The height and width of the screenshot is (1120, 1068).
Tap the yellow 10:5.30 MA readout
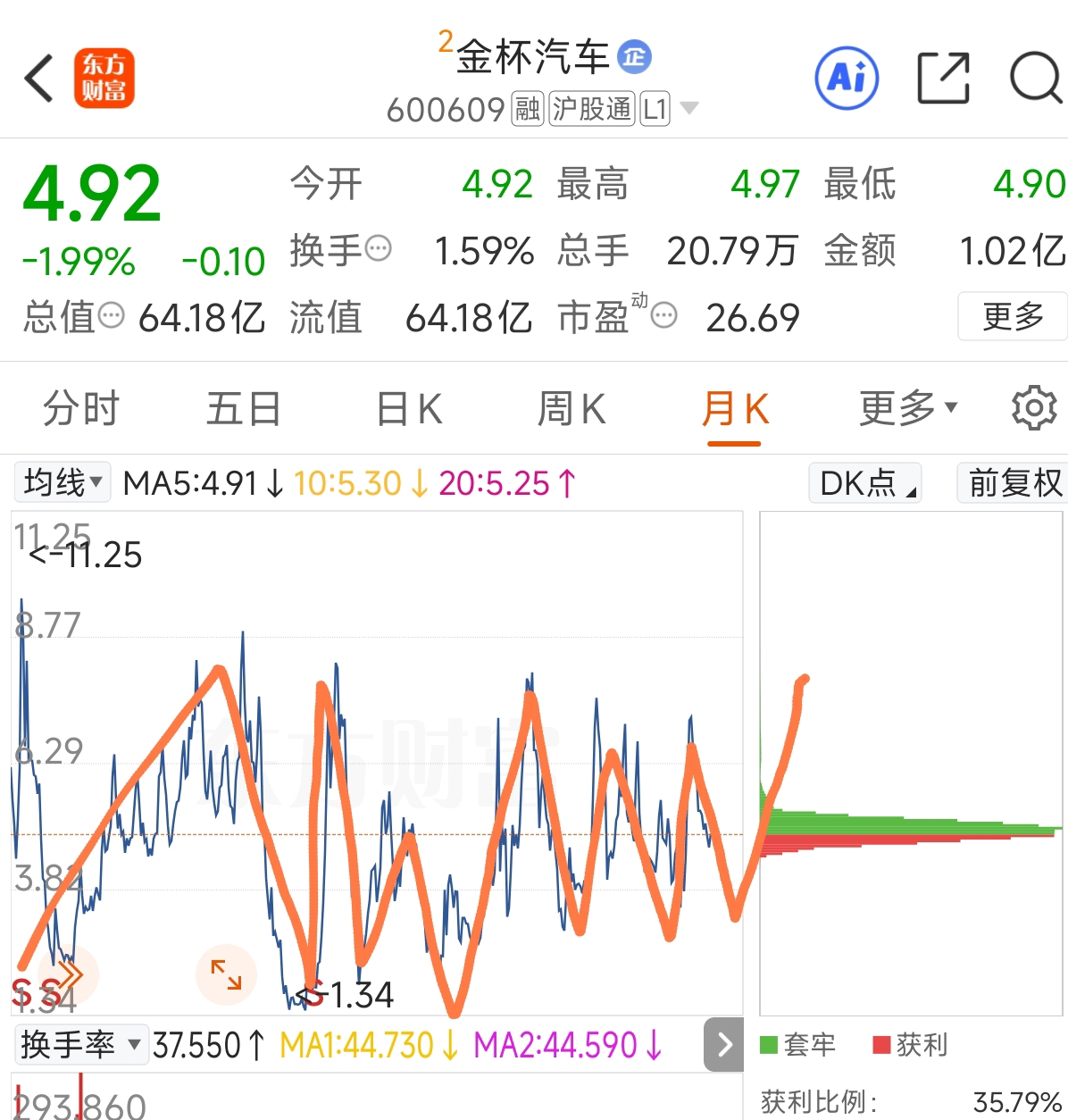(x=361, y=483)
